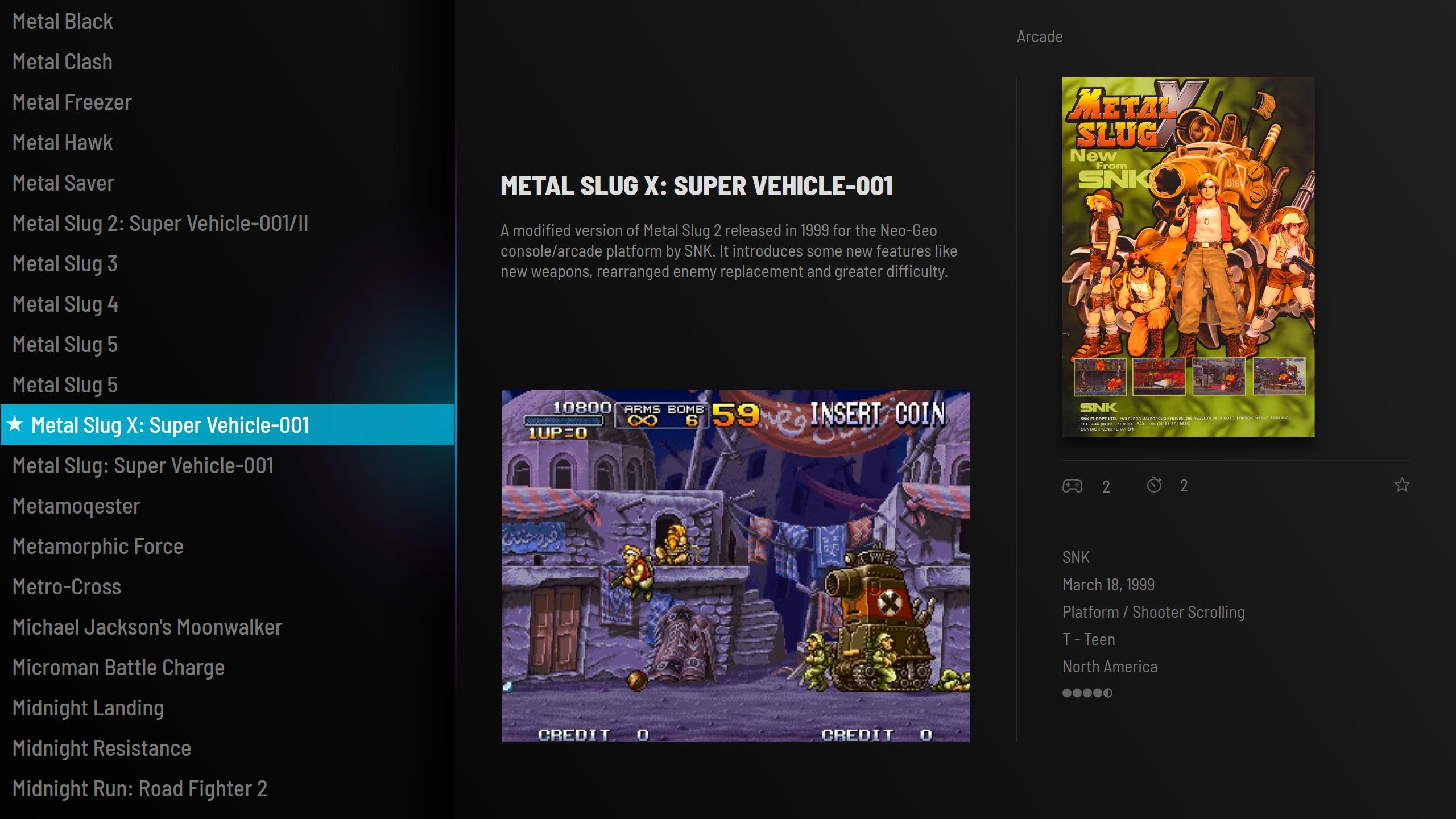Choose Midnight Landing entry

[227, 708]
